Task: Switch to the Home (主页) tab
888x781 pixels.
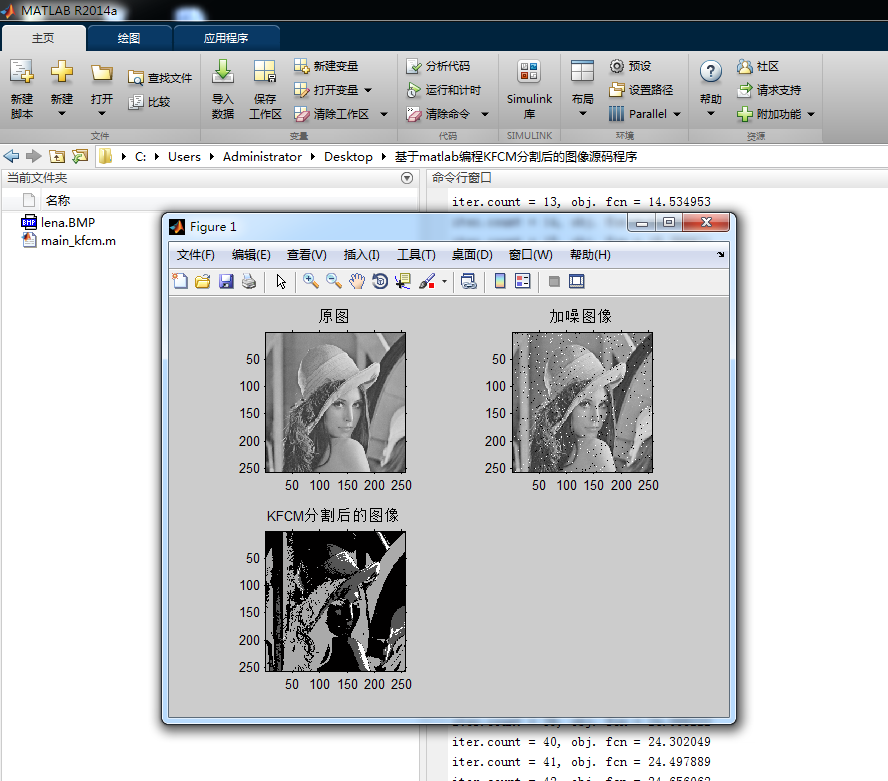Action: click(43, 38)
